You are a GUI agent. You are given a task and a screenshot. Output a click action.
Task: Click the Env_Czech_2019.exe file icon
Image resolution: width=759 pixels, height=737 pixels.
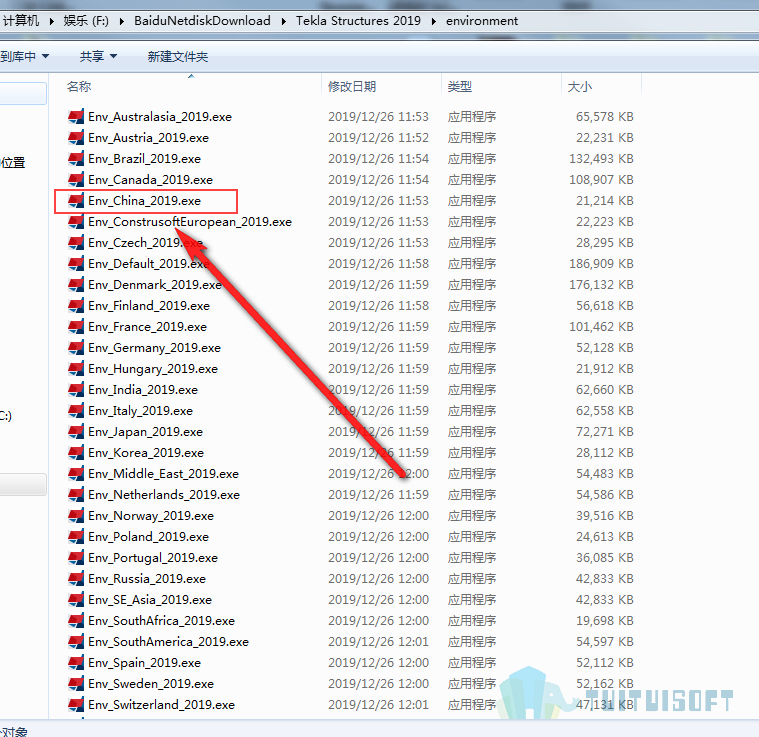point(76,242)
